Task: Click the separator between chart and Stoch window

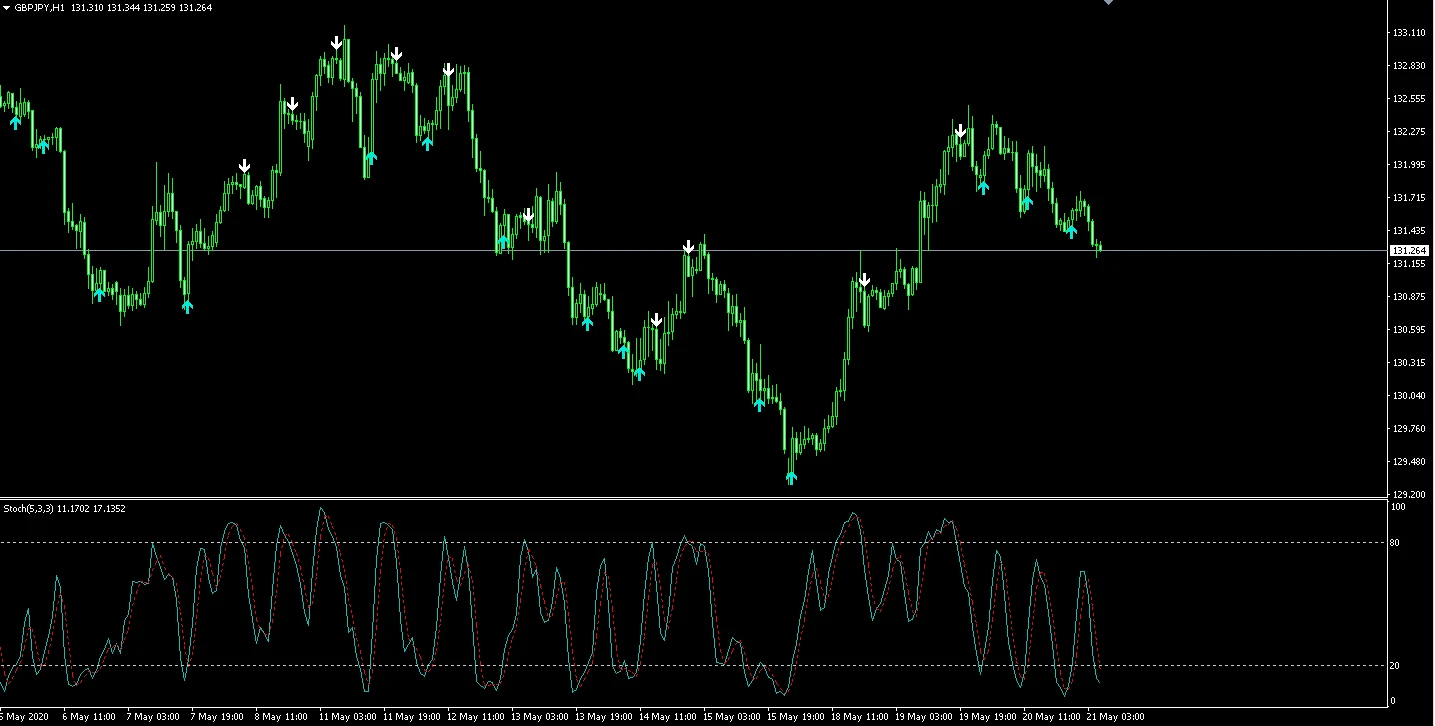Action: point(700,498)
